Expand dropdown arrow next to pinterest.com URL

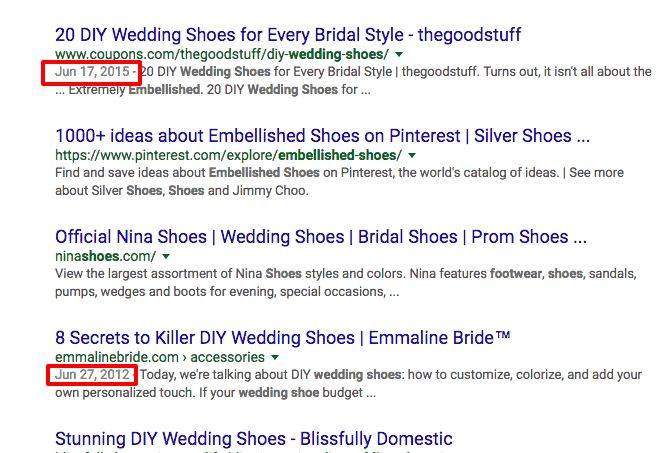[x=412, y=156]
